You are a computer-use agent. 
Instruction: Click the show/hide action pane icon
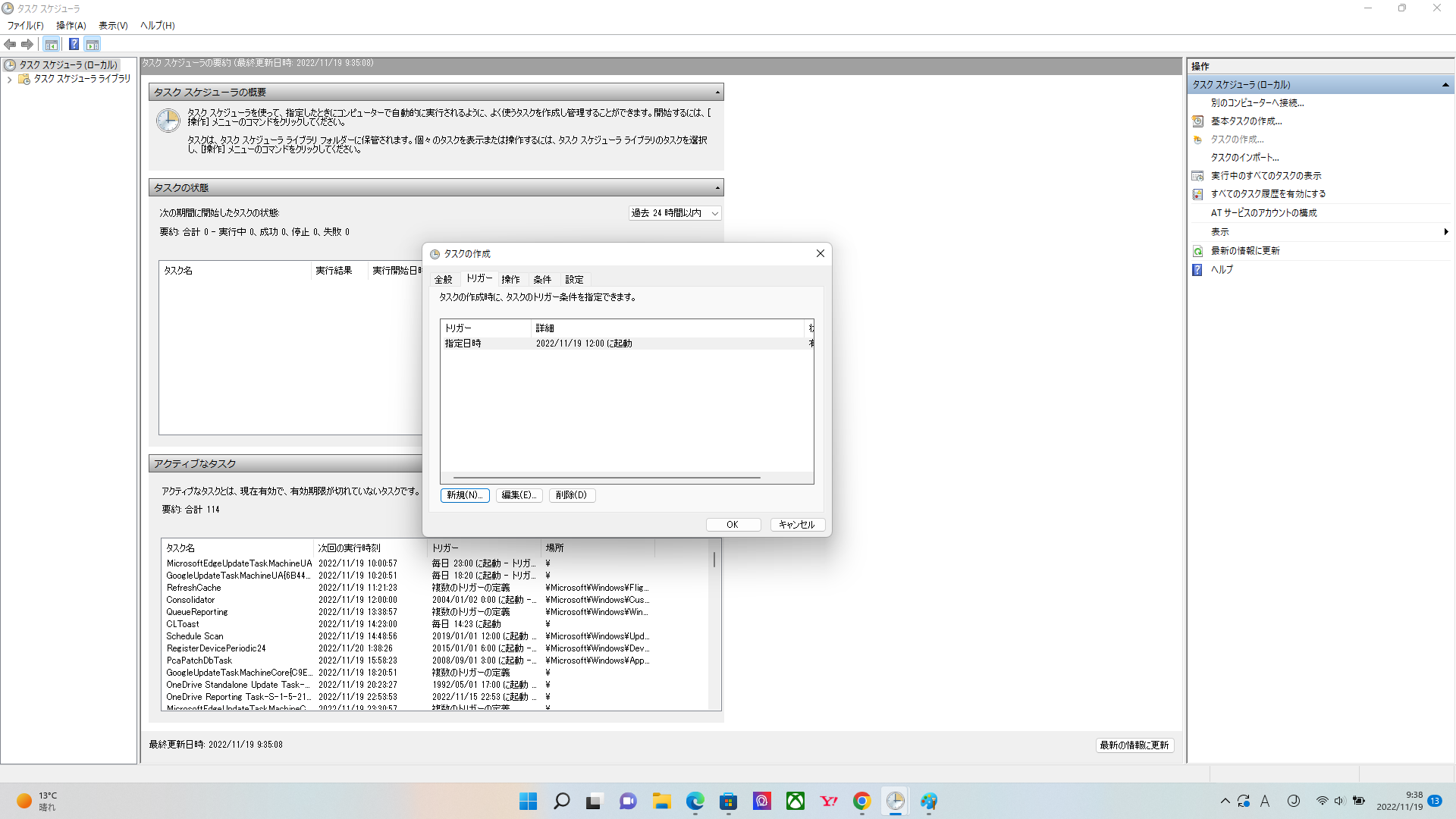pyautogui.click(x=93, y=44)
